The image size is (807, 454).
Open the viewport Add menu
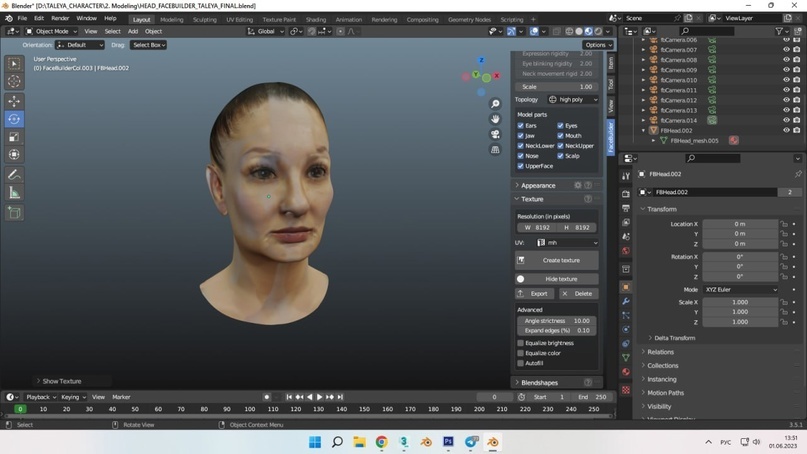[x=133, y=31]
